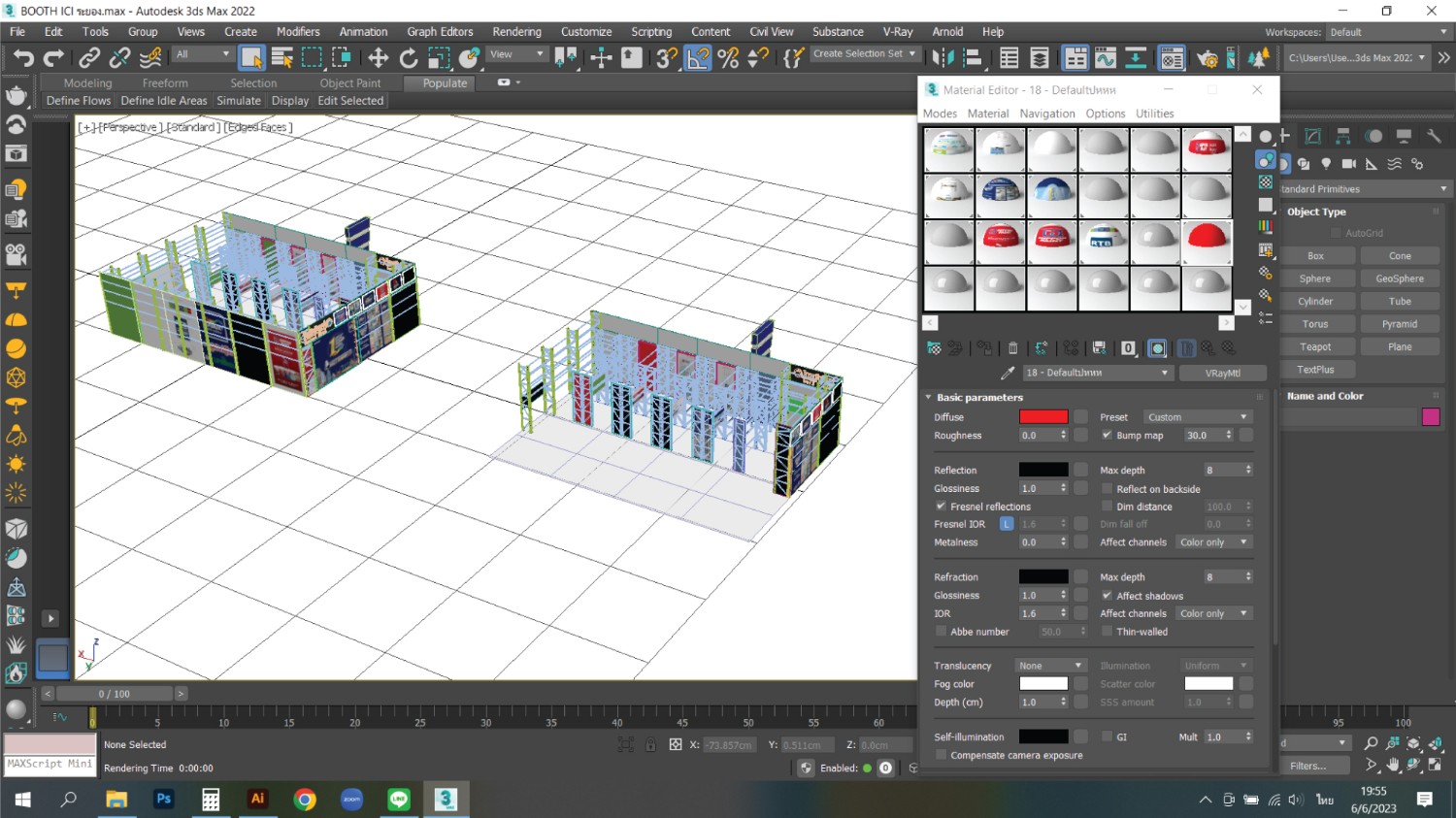Open Illustrator from the taskbar
Screen dimensions: 1456x818
click(257, 799)
